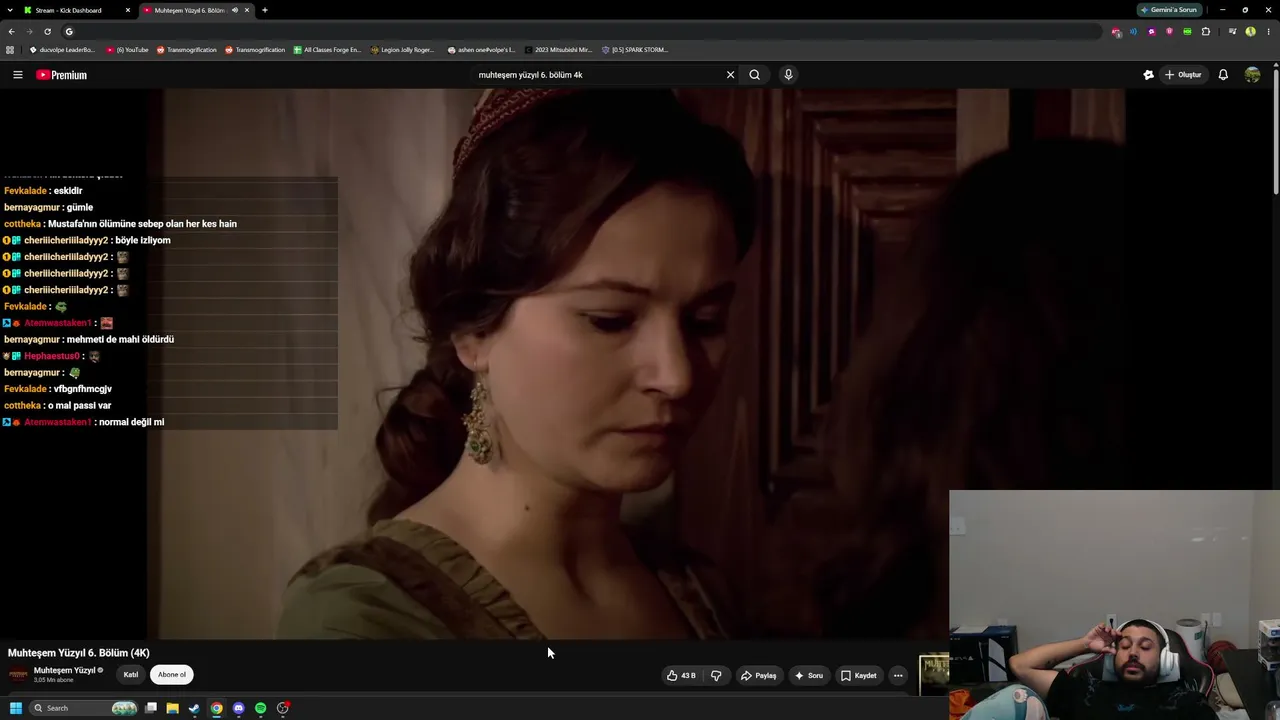Open Muhteşem Yüzyıl channel avatar
This screenshot has width=1280, height=720.
click(18, 675)
